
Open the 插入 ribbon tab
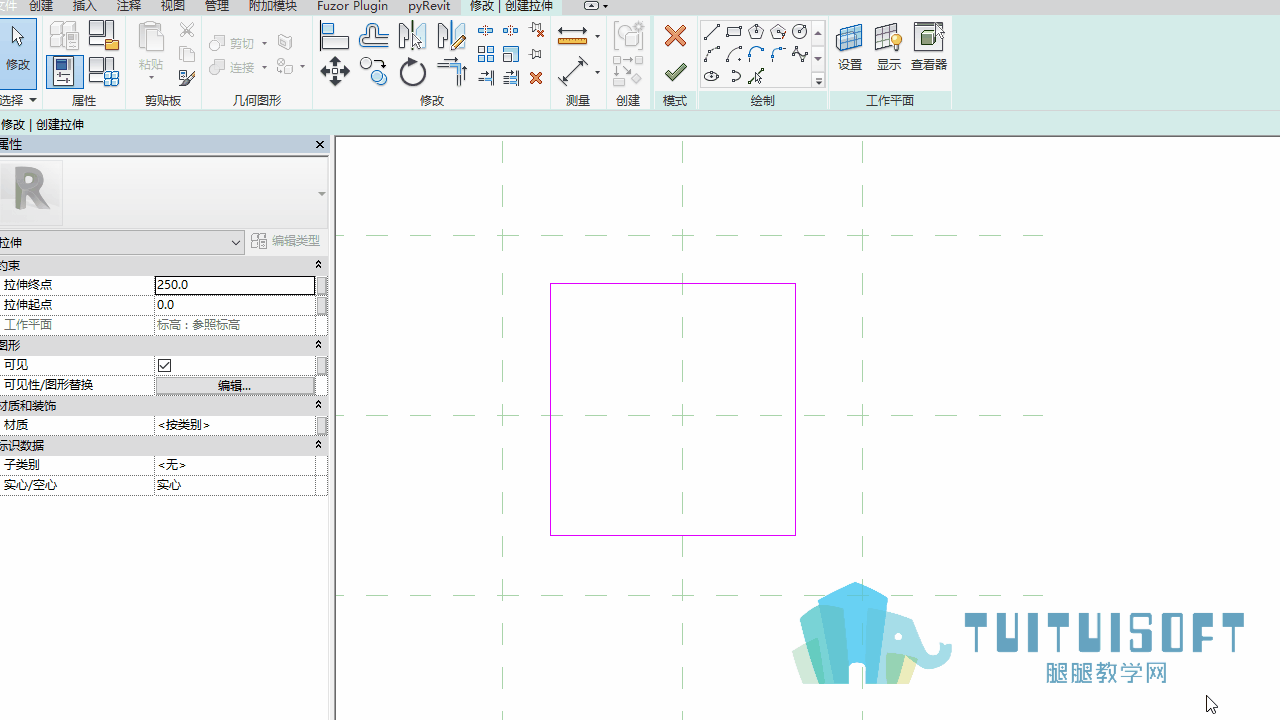pos(85,6)
